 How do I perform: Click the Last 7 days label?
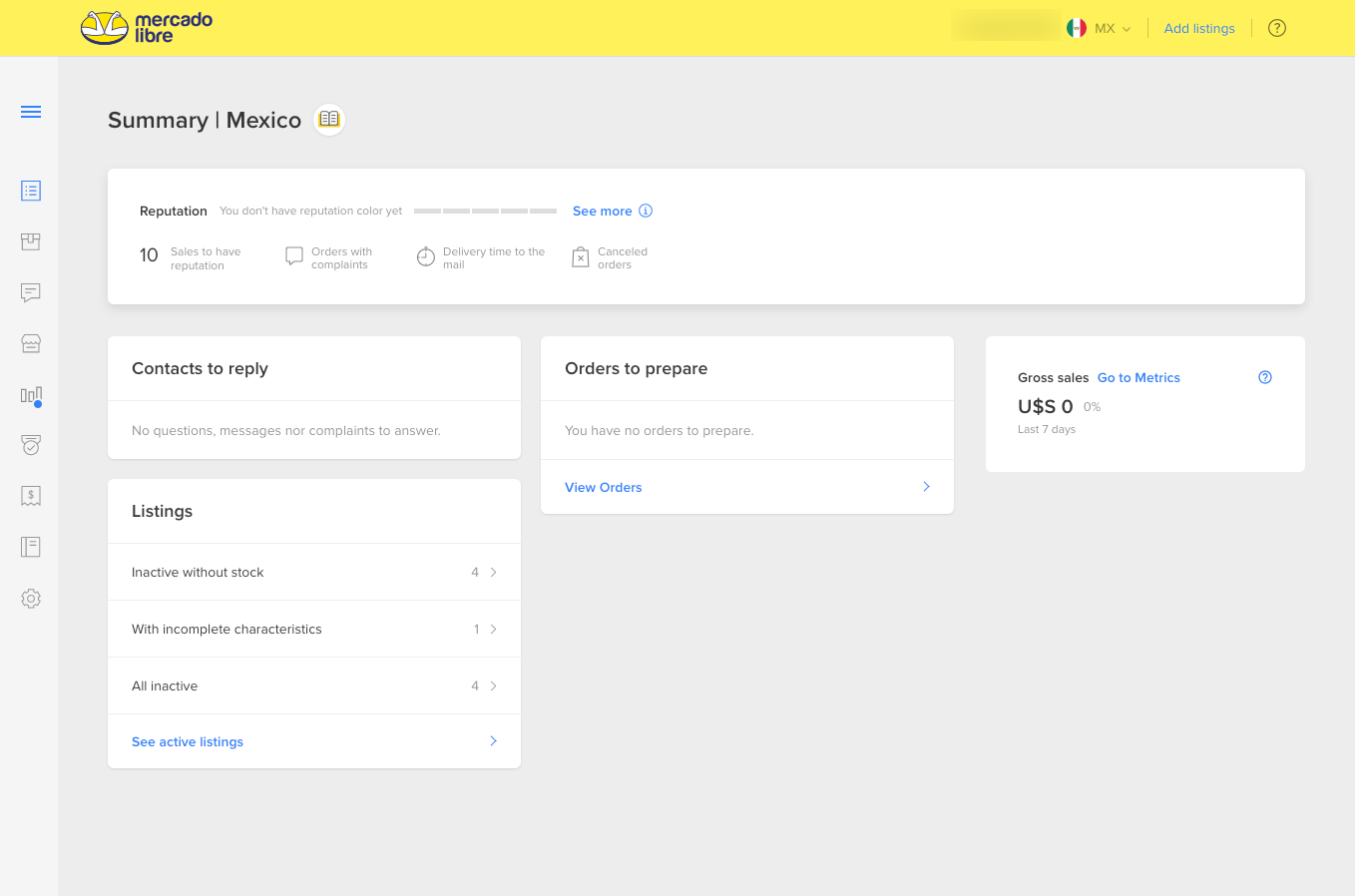(1047, 429)
